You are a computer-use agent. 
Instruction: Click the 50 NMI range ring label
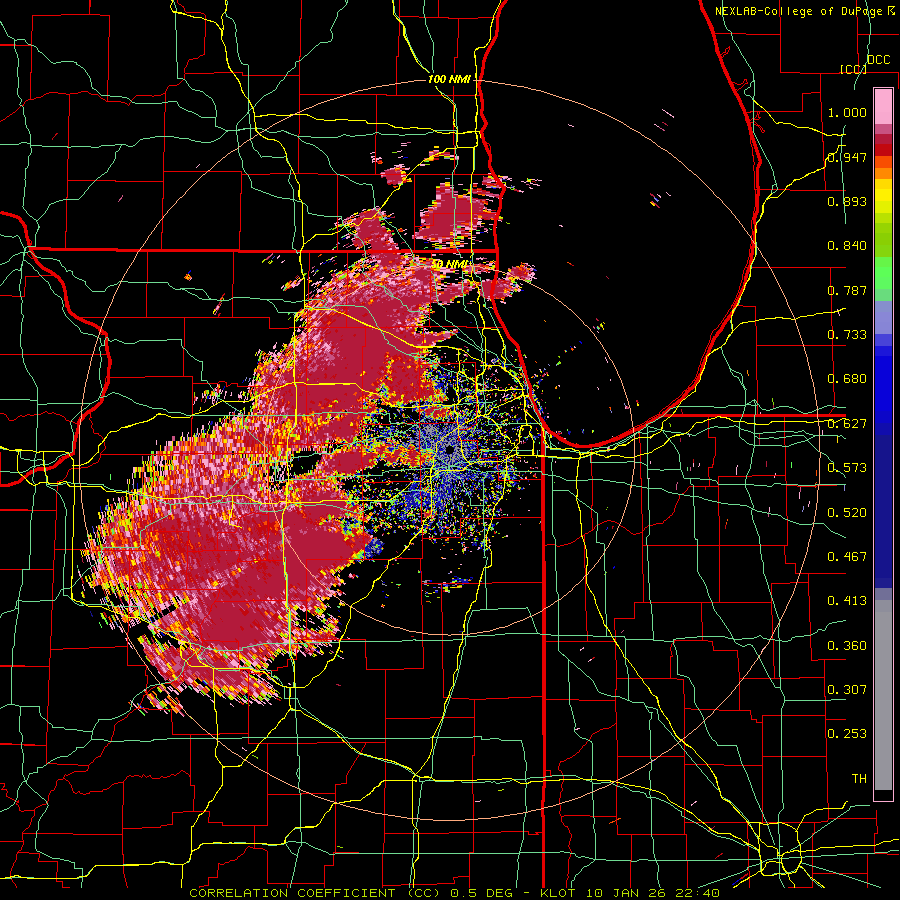(450, 265)
